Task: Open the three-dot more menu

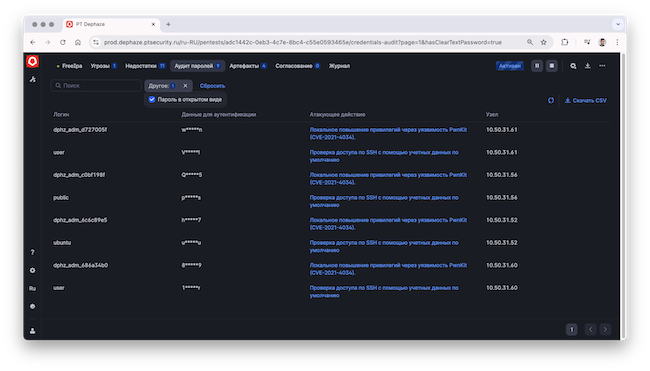Action: [602, 65]
